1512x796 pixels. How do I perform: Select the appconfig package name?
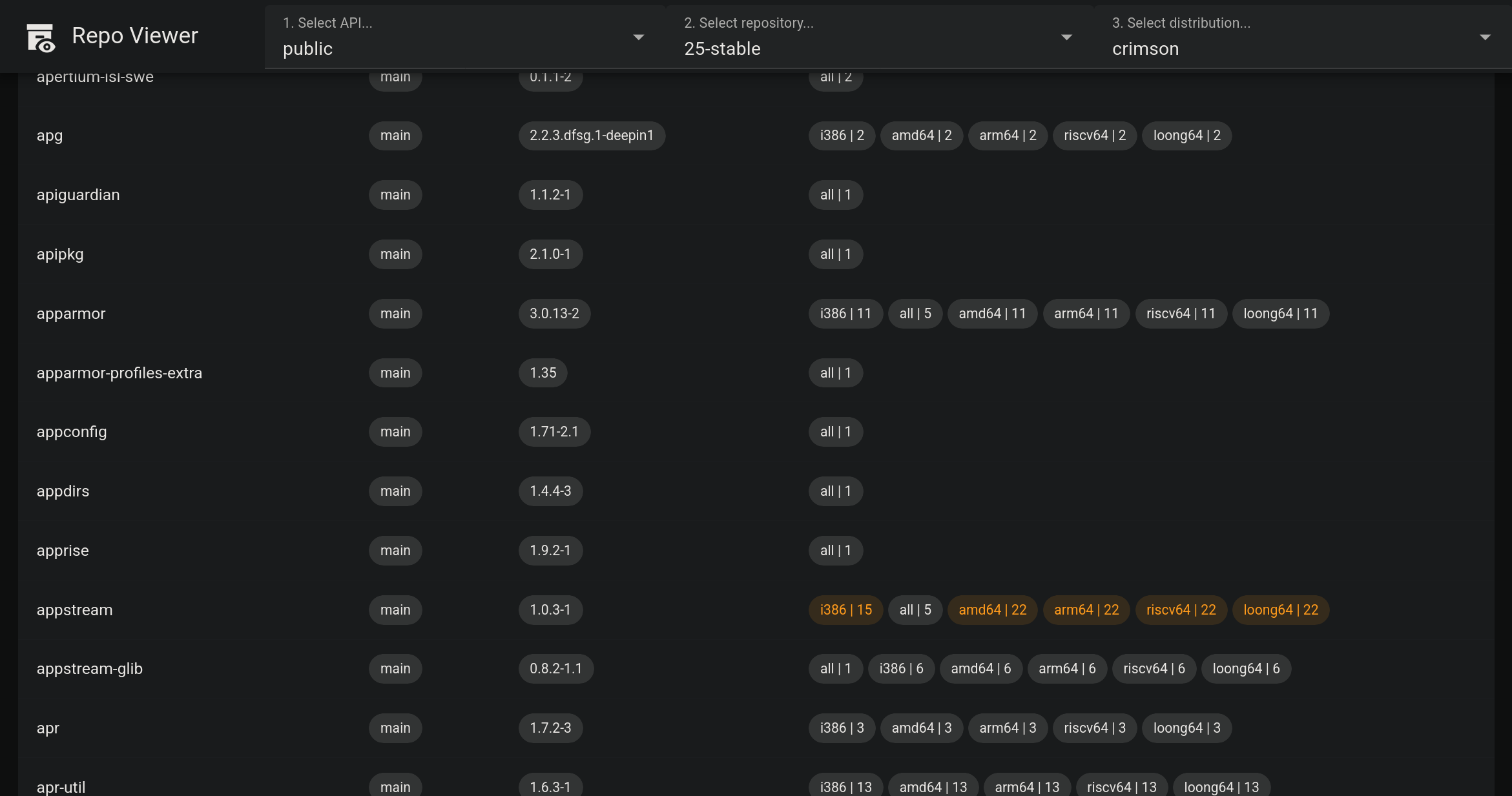coord(72,432)
